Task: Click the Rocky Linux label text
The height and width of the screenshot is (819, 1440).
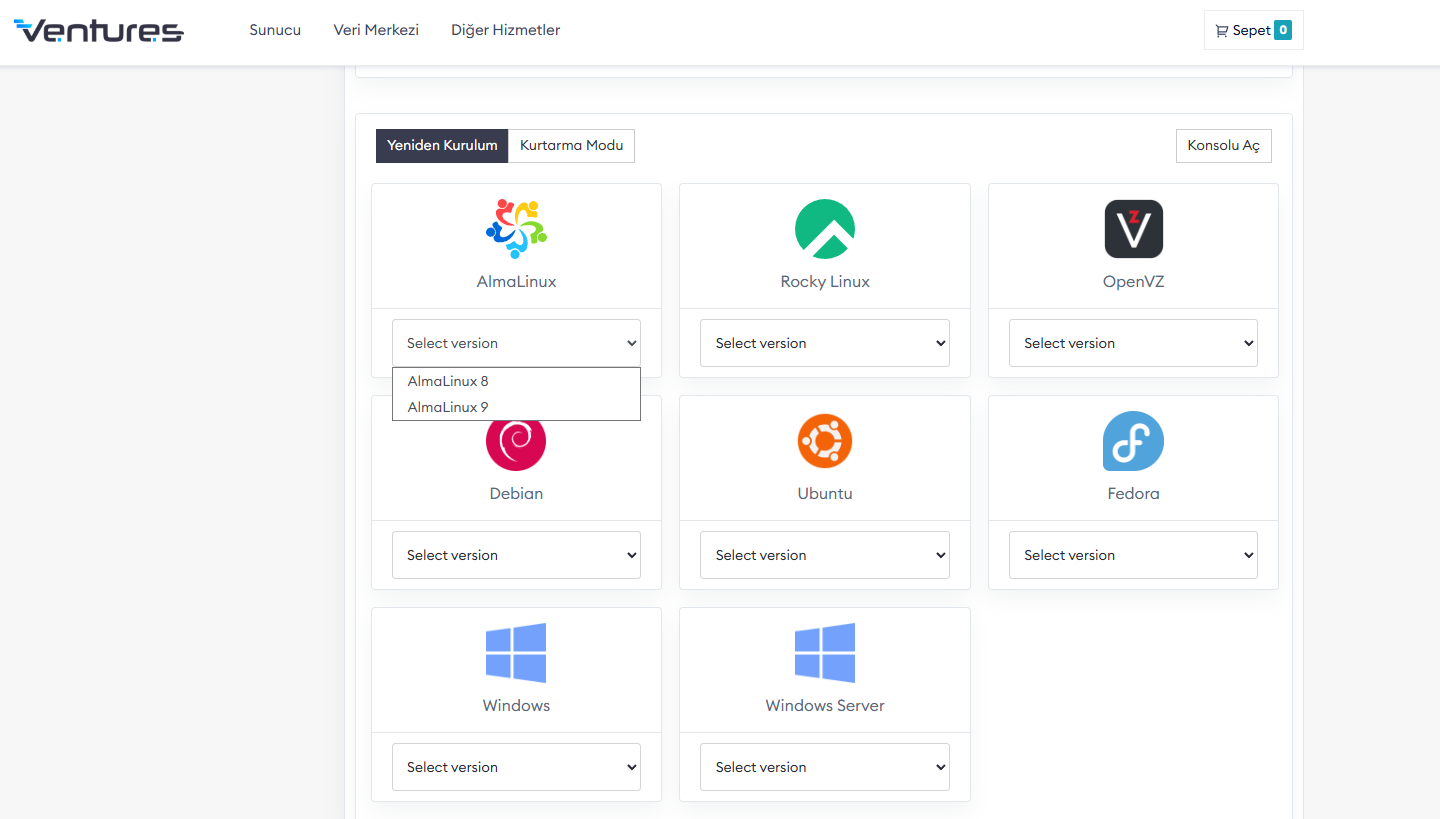Action: (825, 282)
